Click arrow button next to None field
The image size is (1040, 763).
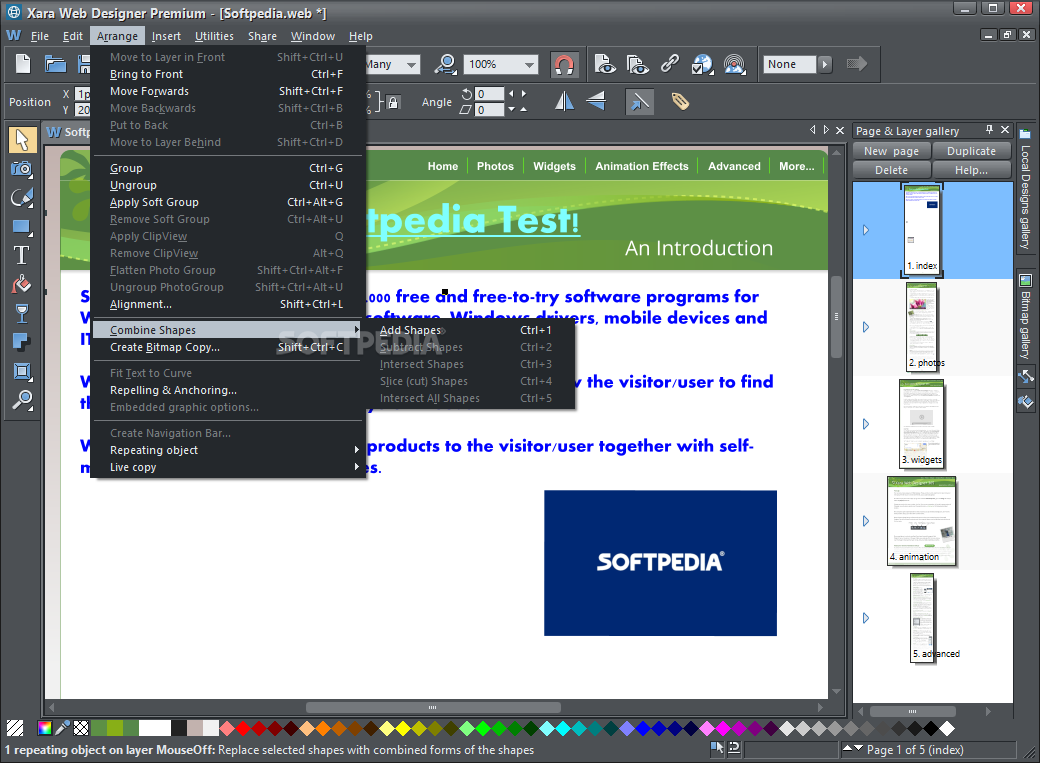[x=824, y=64]
